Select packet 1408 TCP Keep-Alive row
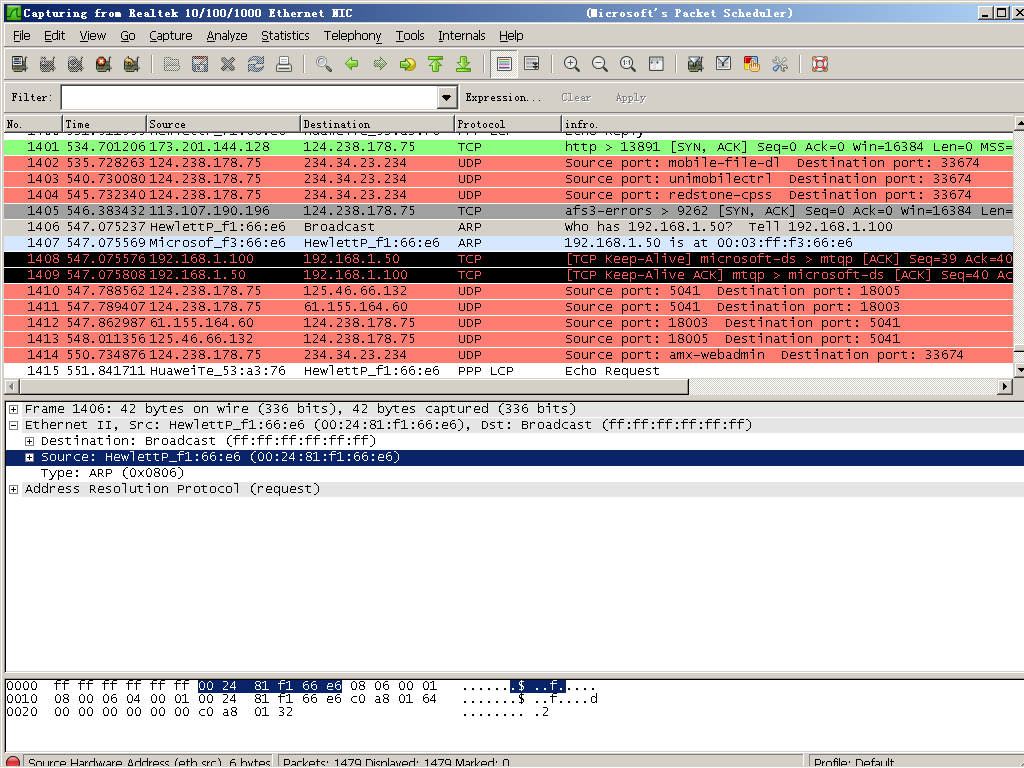This screenshot has height=768, width=1024. (x=509, y=259)
